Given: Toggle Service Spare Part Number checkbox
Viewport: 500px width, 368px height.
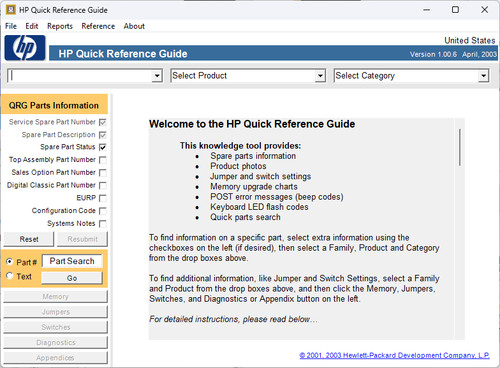Looking at the screenshot, I should [103, 122].
